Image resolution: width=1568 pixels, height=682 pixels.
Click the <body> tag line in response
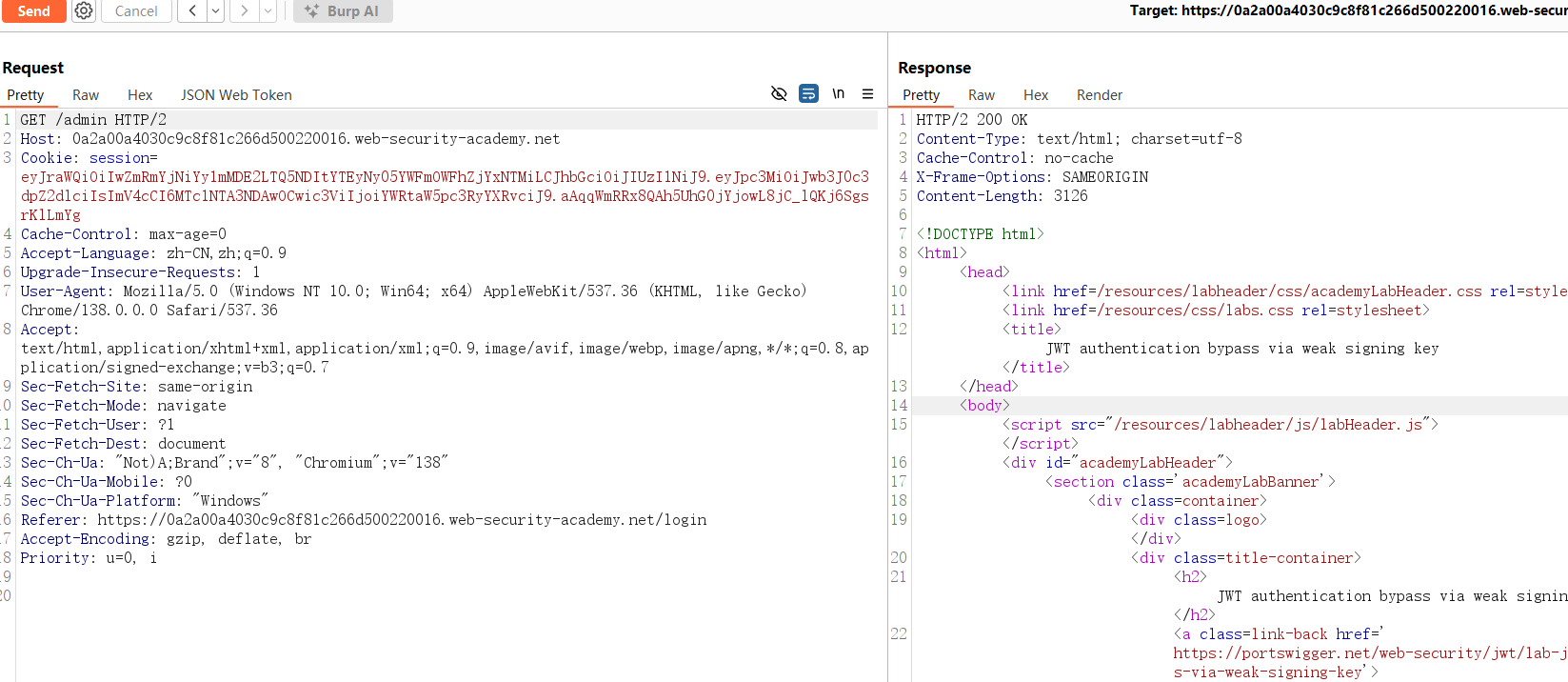coord(984,406)
